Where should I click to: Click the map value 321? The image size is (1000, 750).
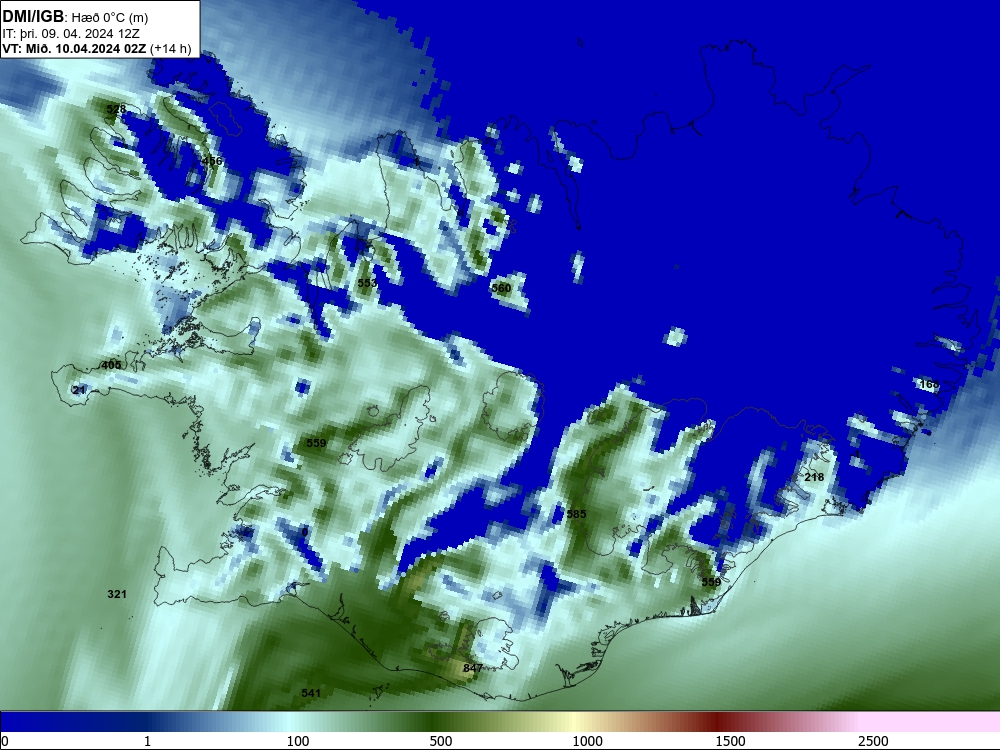(x=117, y=594)
